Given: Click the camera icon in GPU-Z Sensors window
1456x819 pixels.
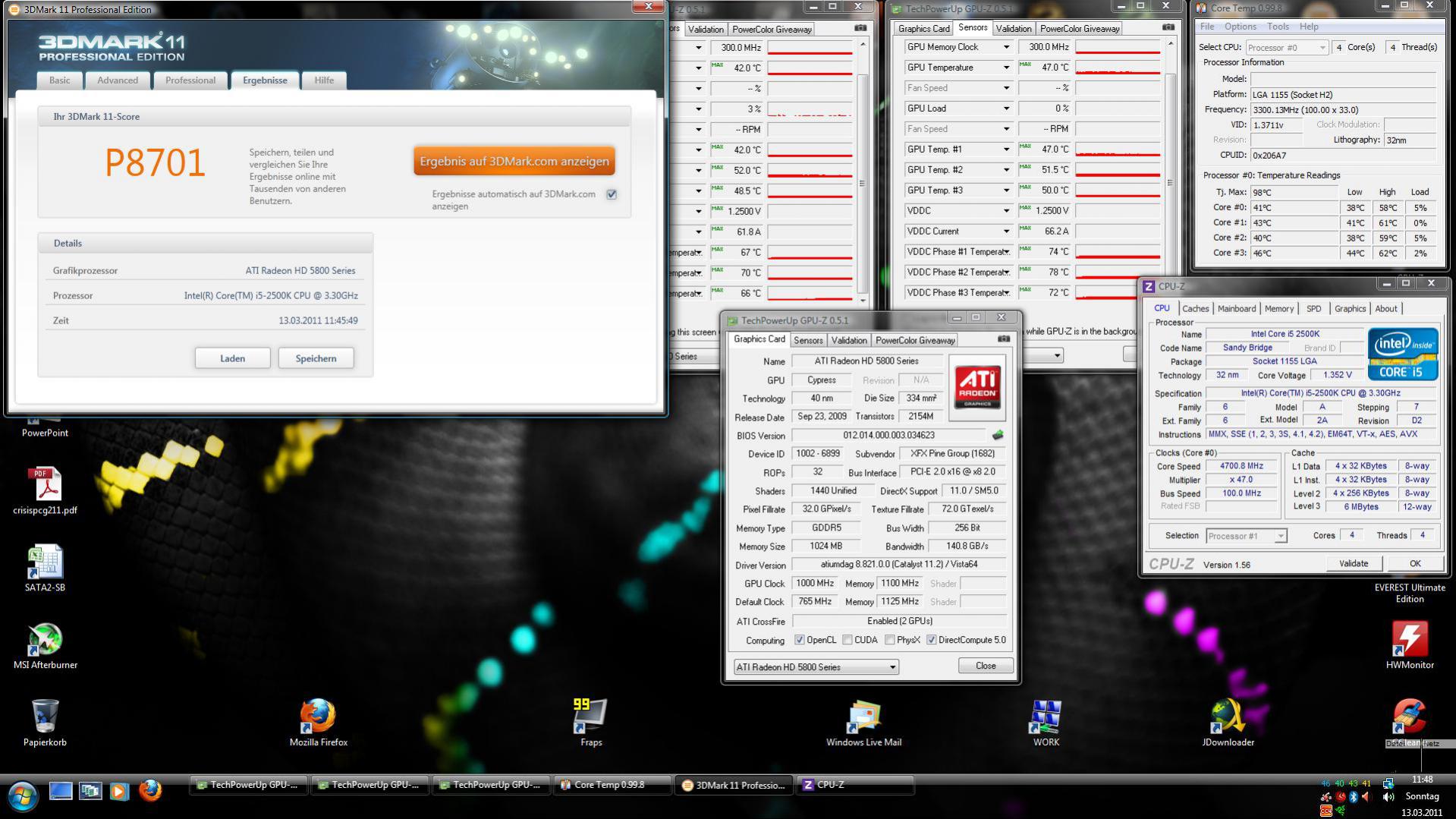Looking at the screenshot, I should coord(1168,27).
